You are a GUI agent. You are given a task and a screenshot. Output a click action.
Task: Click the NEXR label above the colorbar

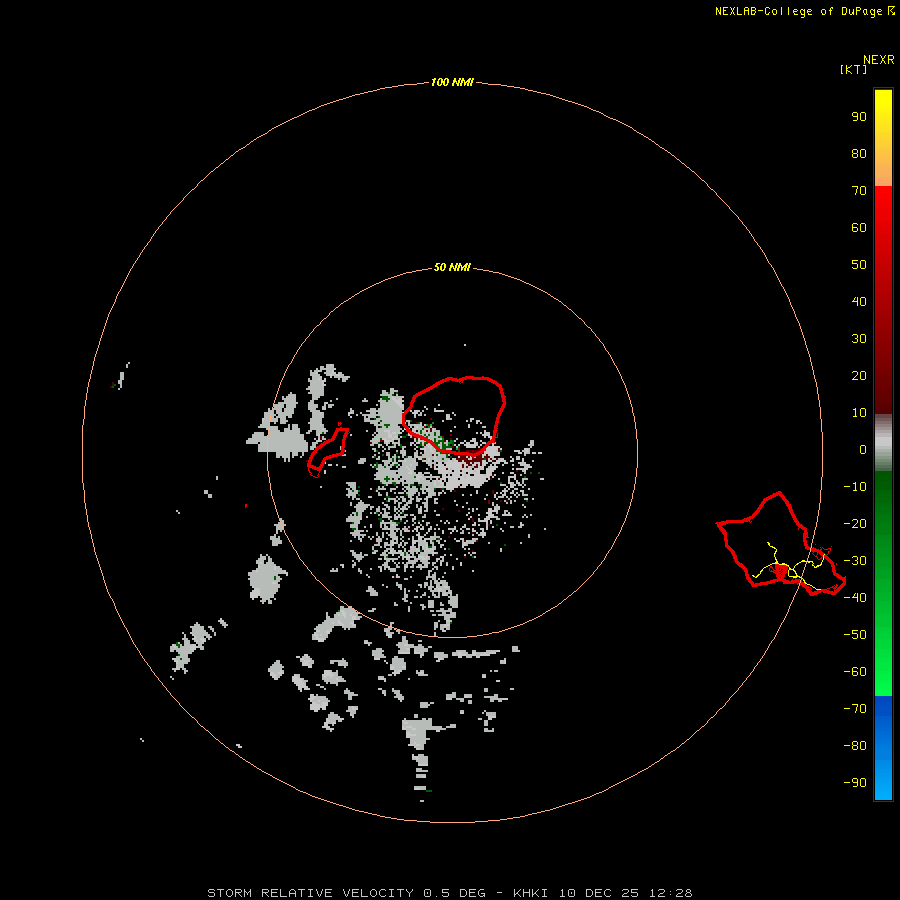[878, 60]
